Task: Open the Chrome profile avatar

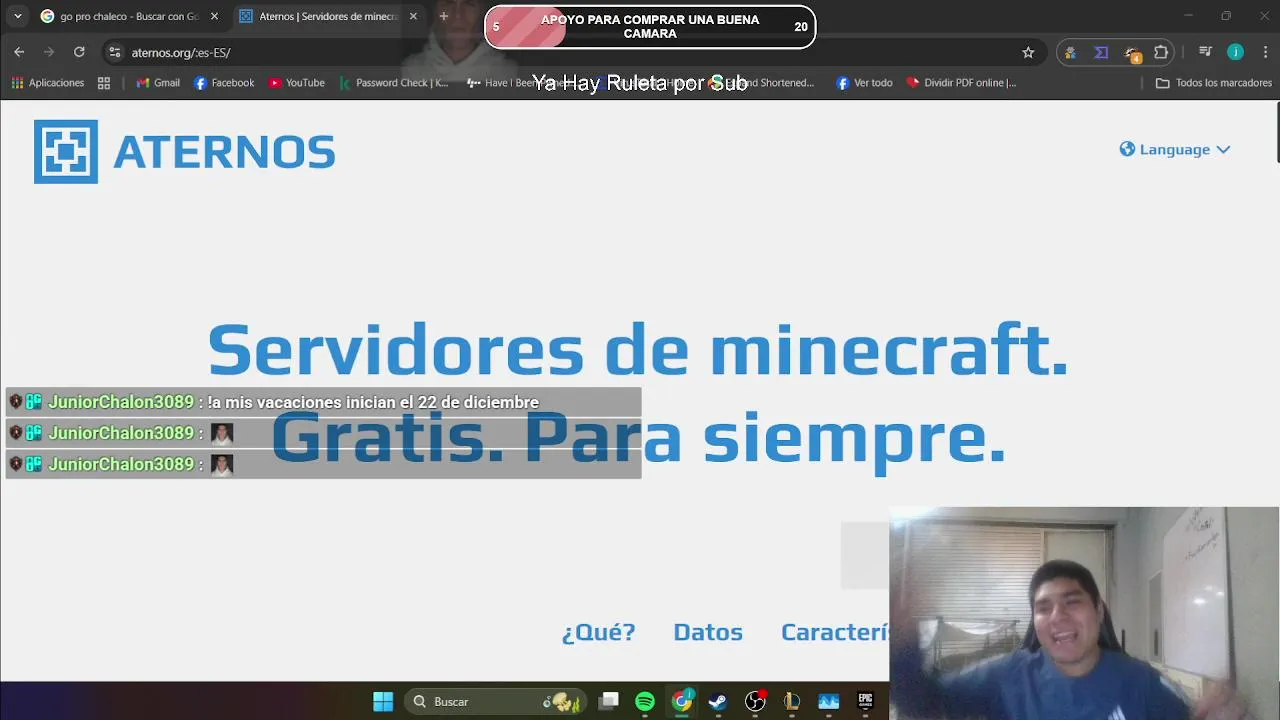Action: point(1236,52)
